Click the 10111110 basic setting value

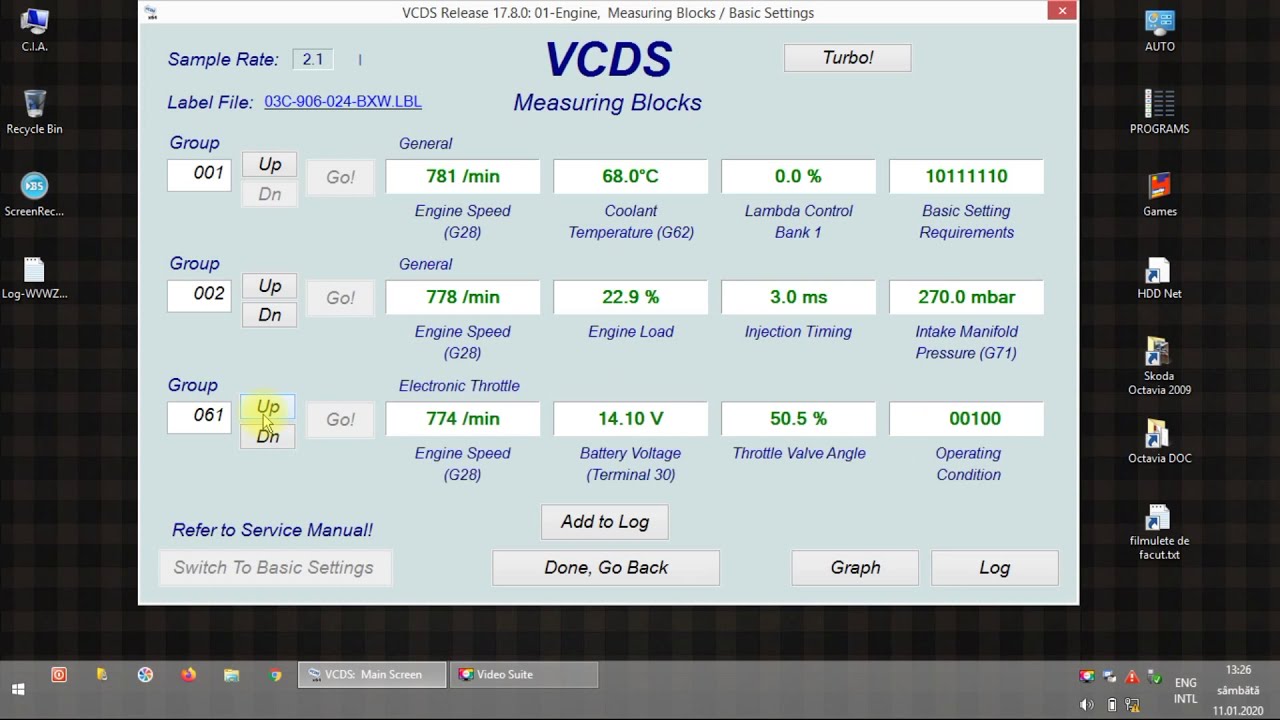pos(966,176)
